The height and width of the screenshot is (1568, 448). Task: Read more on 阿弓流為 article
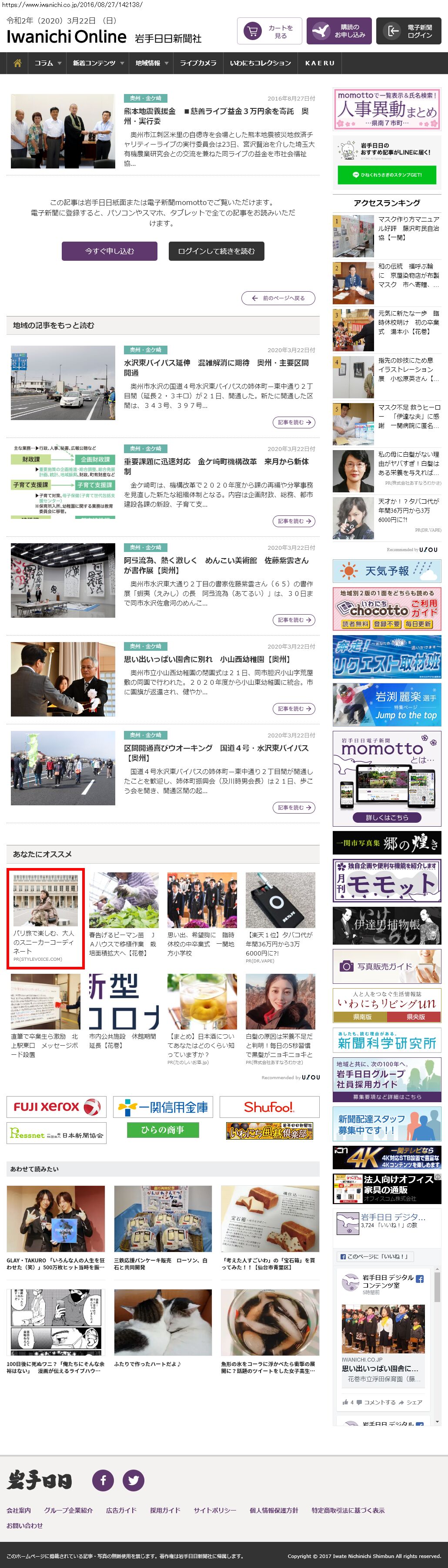(x=294, y=619)
